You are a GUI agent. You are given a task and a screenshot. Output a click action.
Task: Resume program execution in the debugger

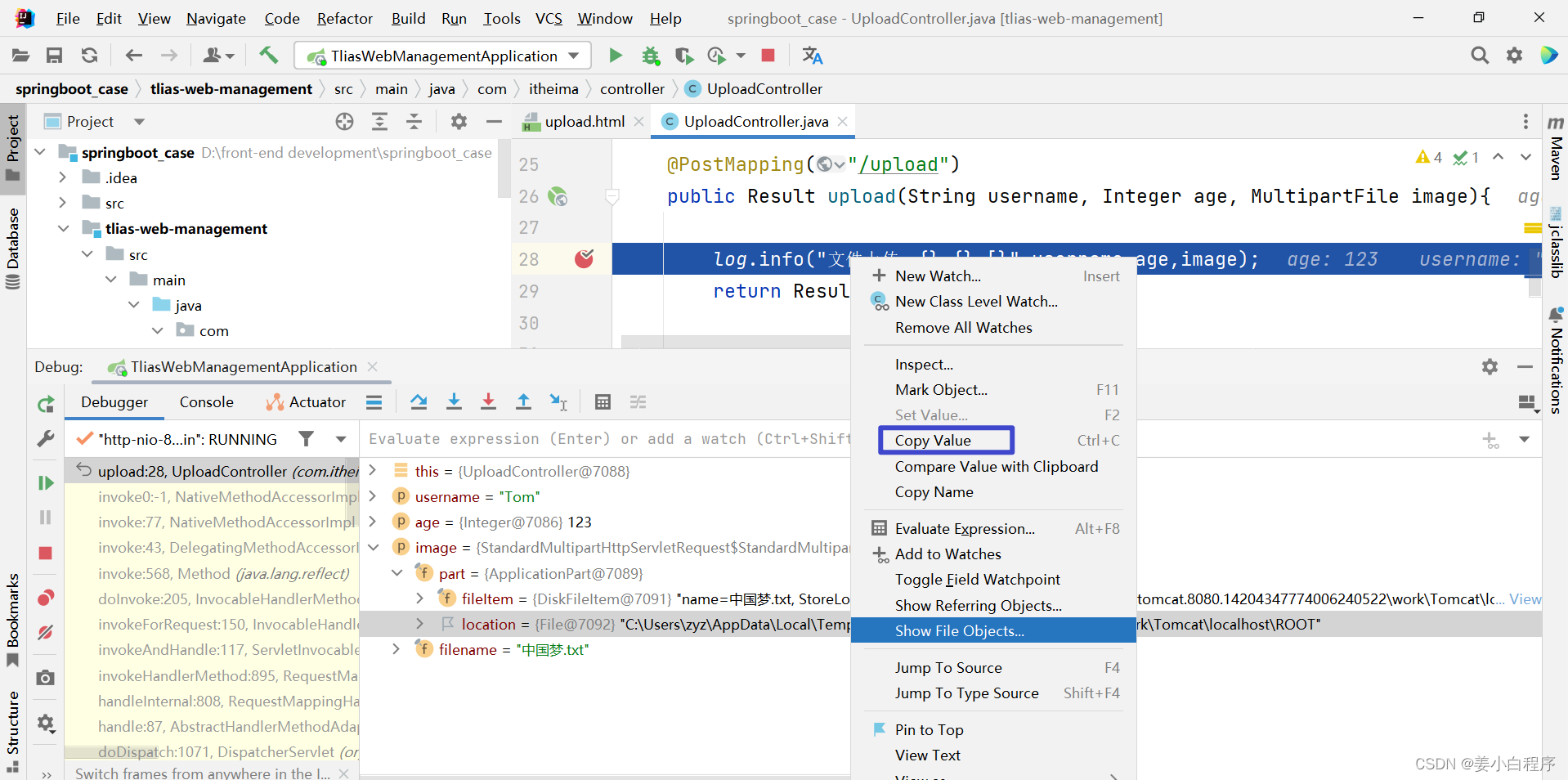(45, 482)
